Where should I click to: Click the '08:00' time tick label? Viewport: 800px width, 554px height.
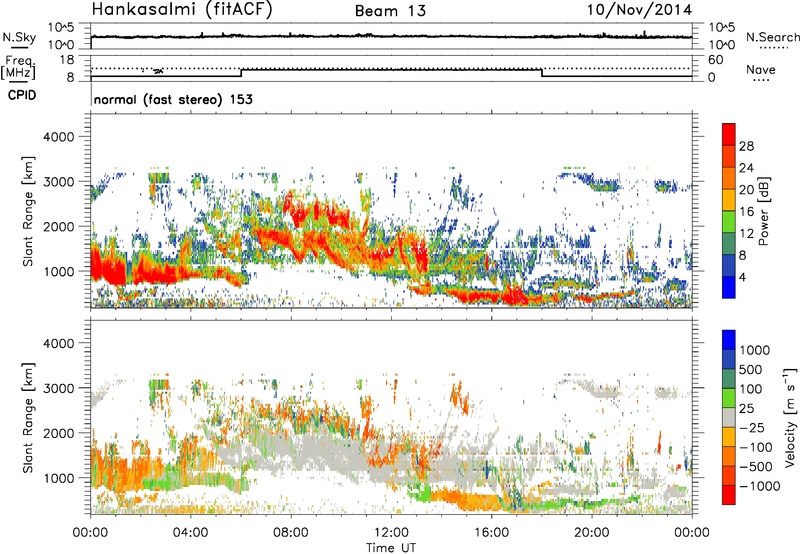291,533
